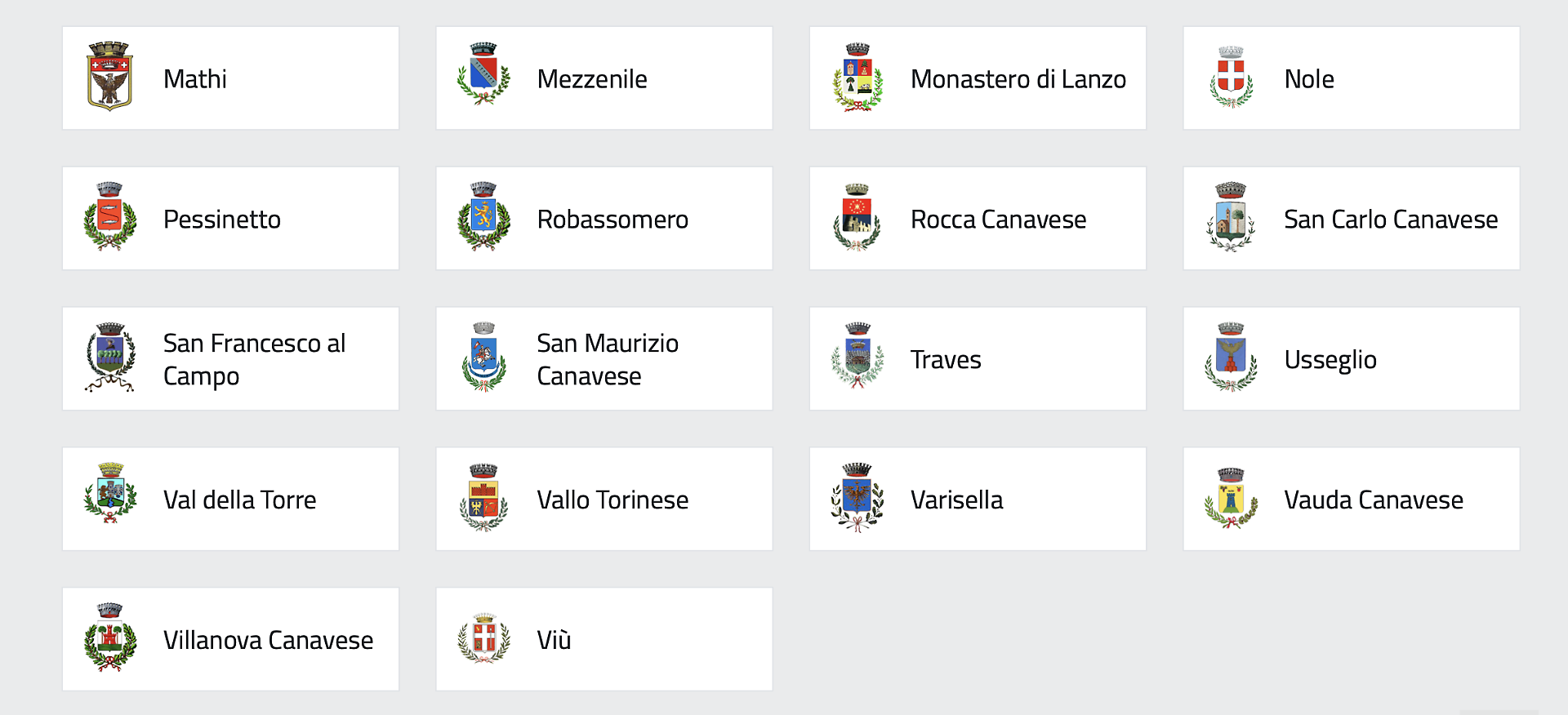Select the Monastero di Lanzo crest
Image resolution: width=1568 pixels, height=715 pixels.
[857, 78]
